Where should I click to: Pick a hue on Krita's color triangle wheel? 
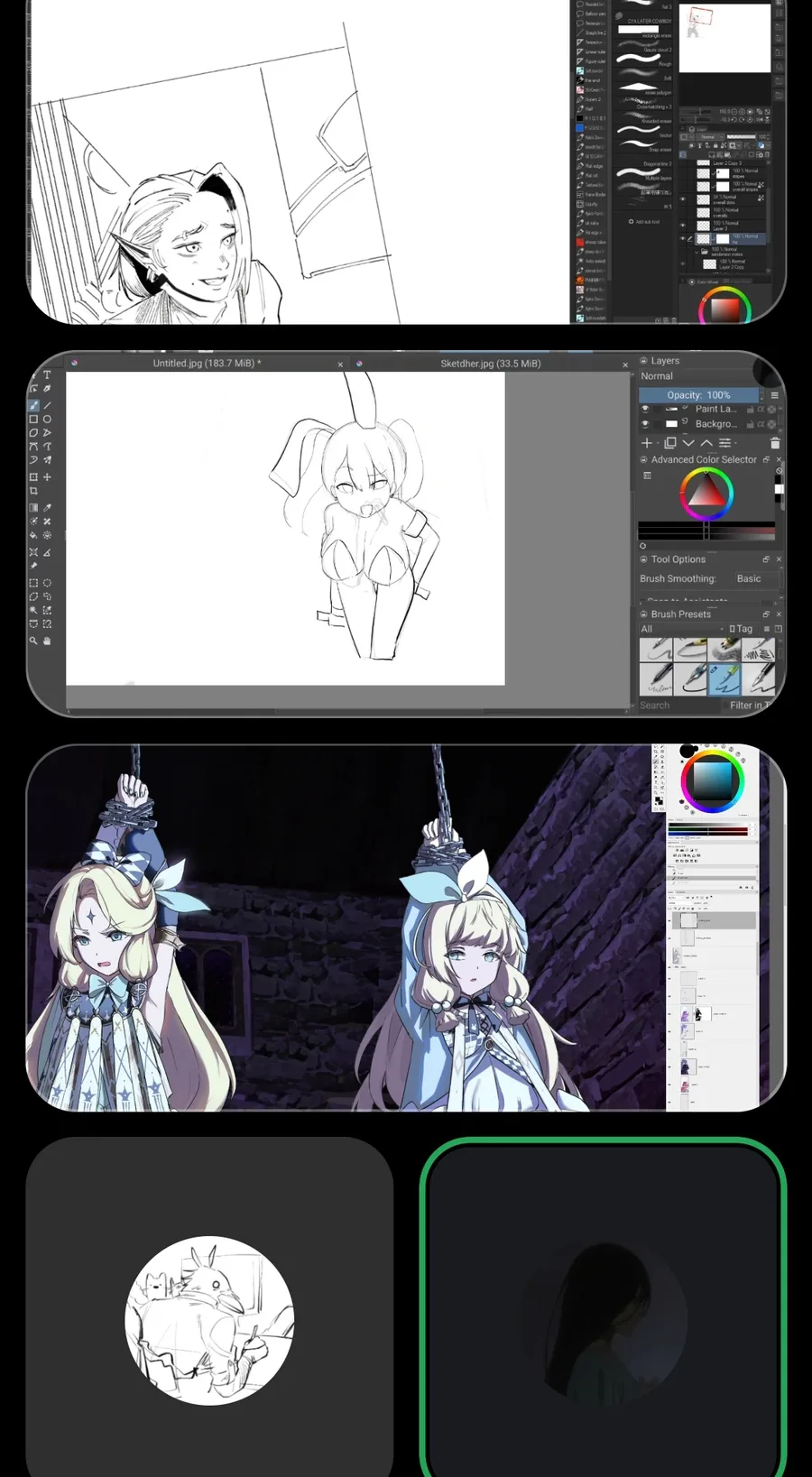click(706, 494)
